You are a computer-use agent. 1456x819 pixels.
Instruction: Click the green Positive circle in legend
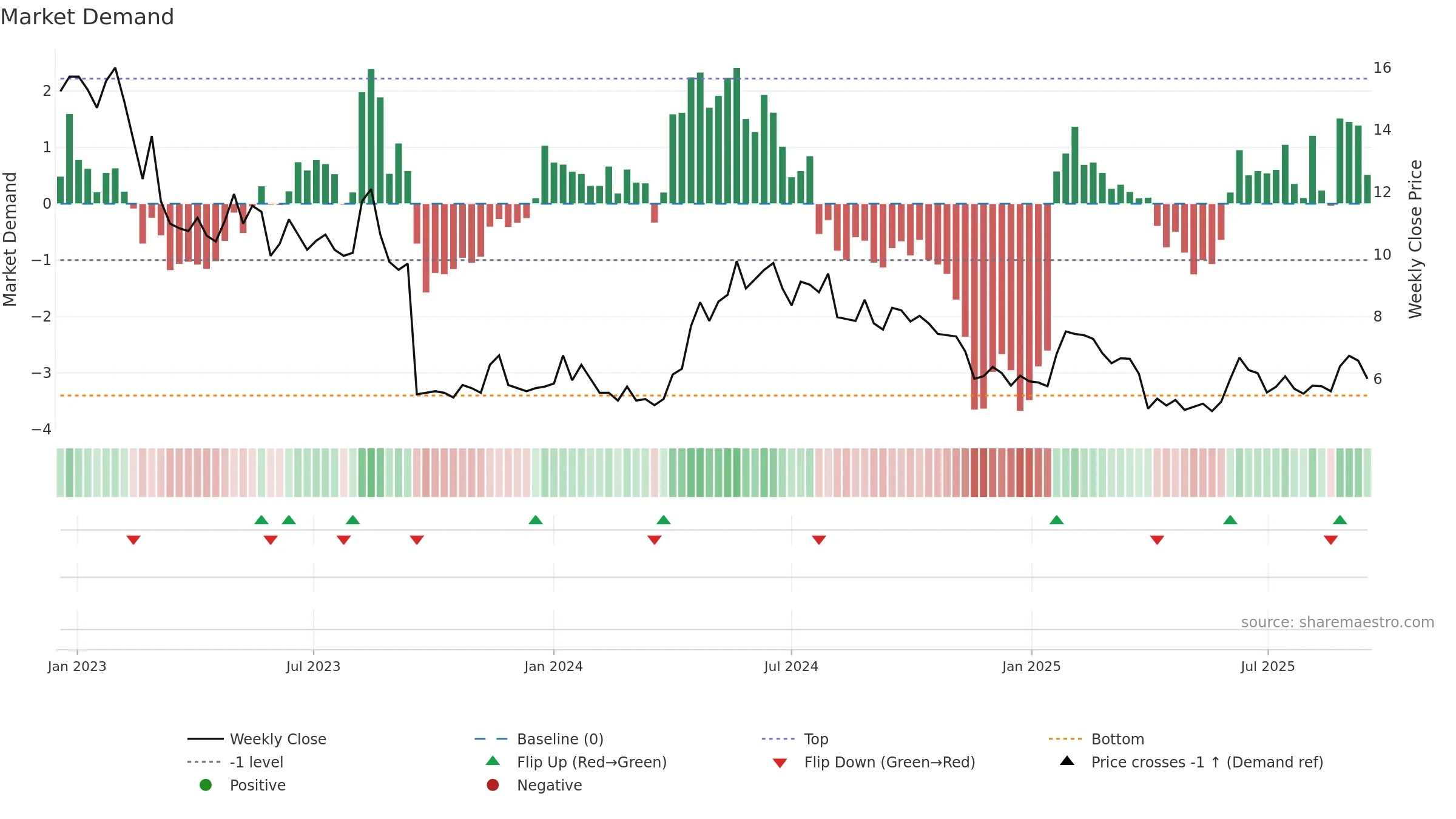tap(206, 785)
